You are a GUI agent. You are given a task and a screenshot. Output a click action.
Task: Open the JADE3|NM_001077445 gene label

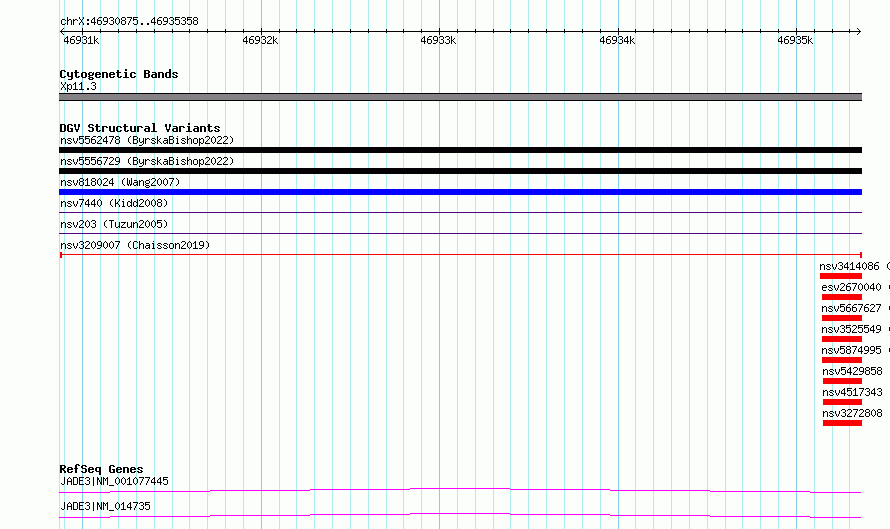point(114,481)
